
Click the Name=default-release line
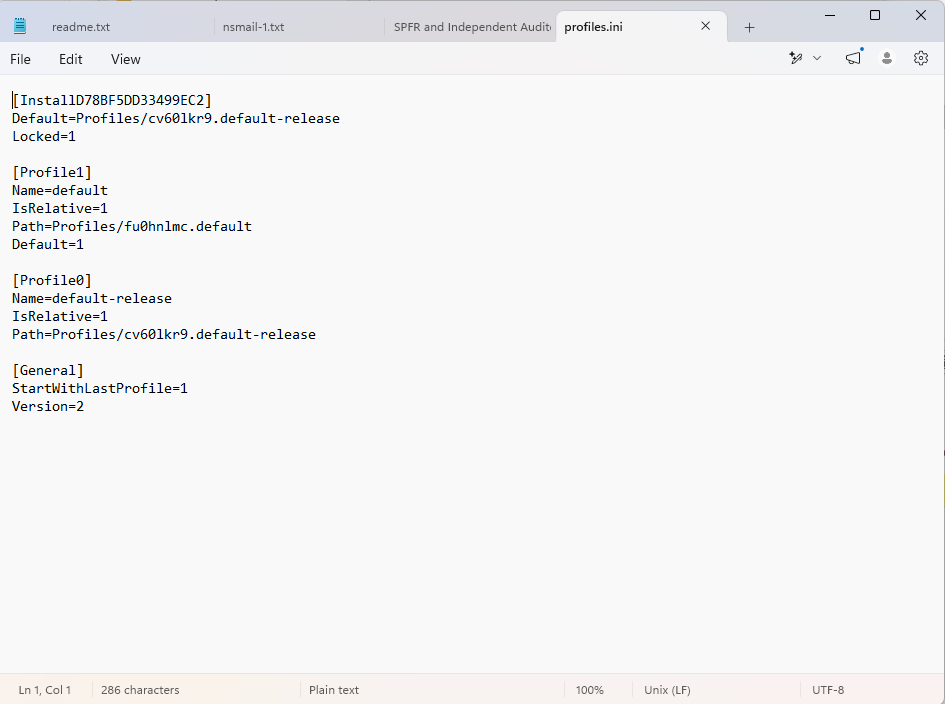click(x=92, y=298)
